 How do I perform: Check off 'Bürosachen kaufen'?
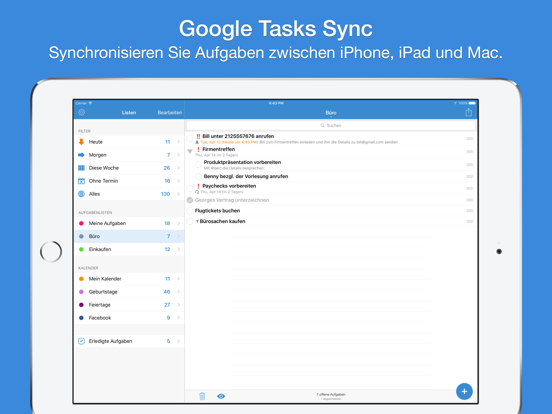190,221
